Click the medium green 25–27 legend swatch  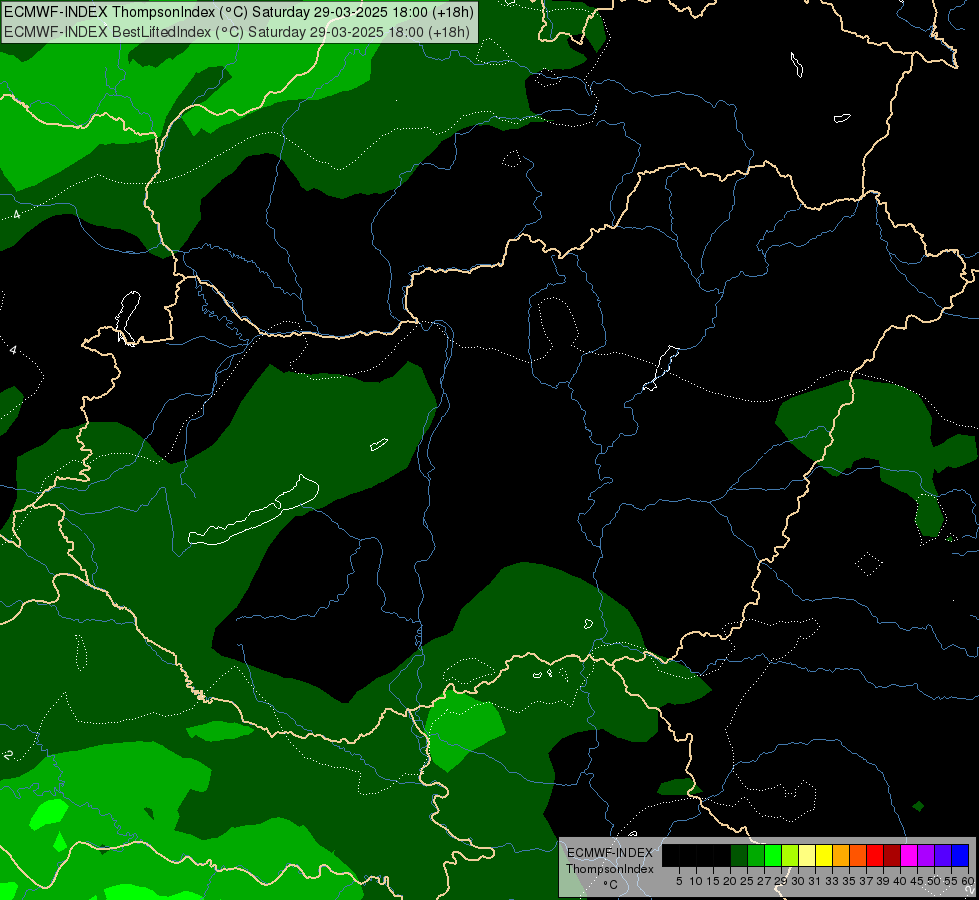757,855
